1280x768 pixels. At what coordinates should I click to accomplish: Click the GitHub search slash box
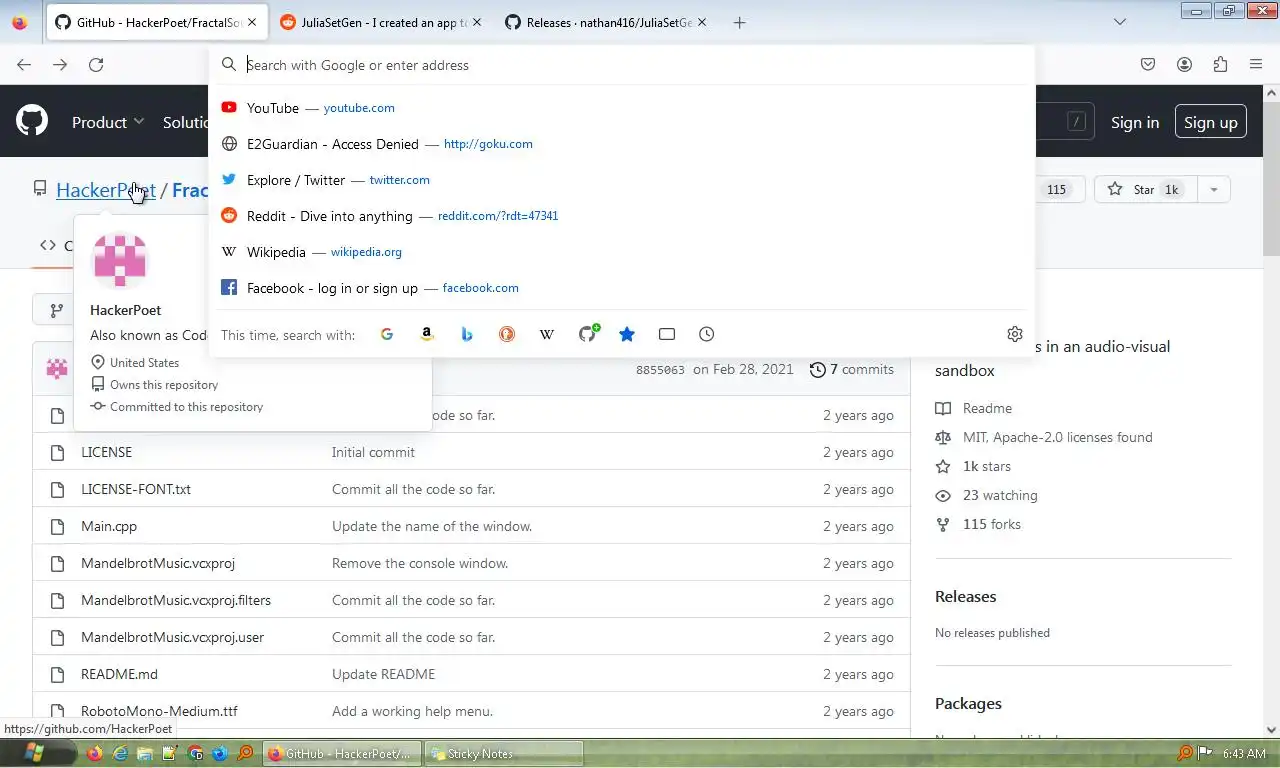(1076, 122)
